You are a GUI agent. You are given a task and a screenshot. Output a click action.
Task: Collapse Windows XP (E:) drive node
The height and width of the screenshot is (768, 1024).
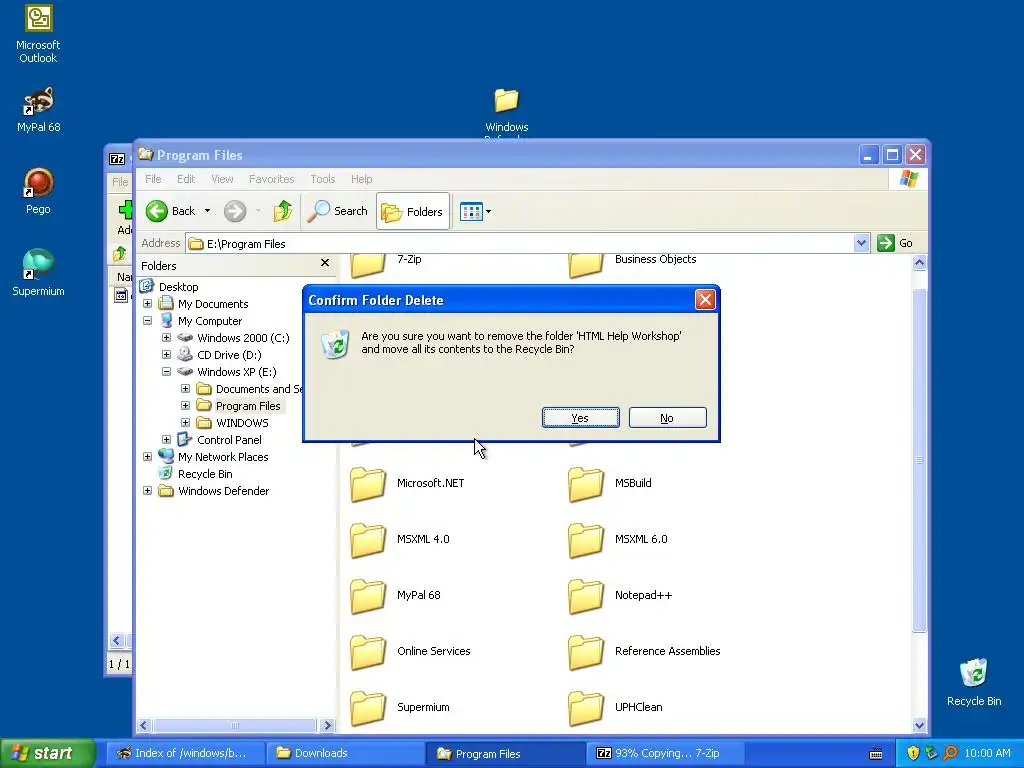[167, 372]
